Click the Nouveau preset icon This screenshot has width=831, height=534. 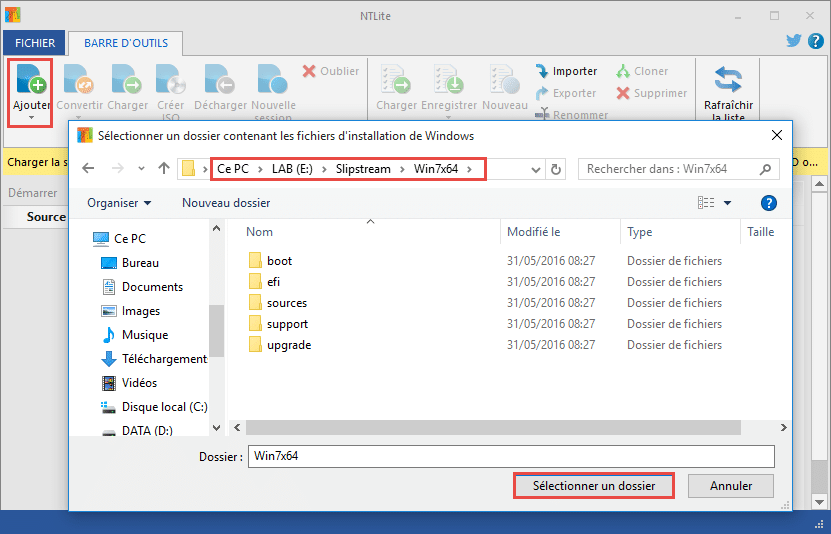tap(505, 79)
